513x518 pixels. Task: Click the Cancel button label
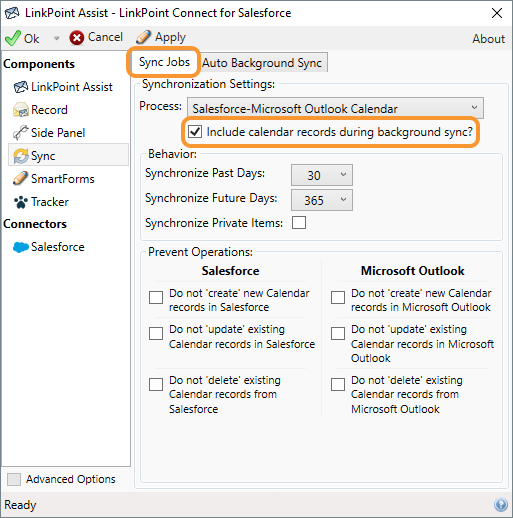[105, 37]
